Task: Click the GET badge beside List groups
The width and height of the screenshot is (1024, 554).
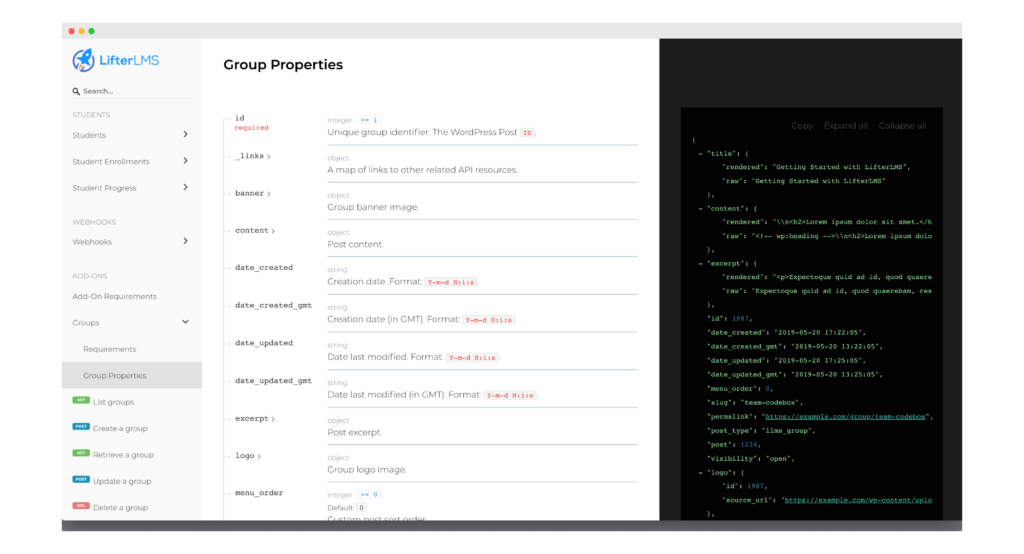Action: tap(81, 400)
